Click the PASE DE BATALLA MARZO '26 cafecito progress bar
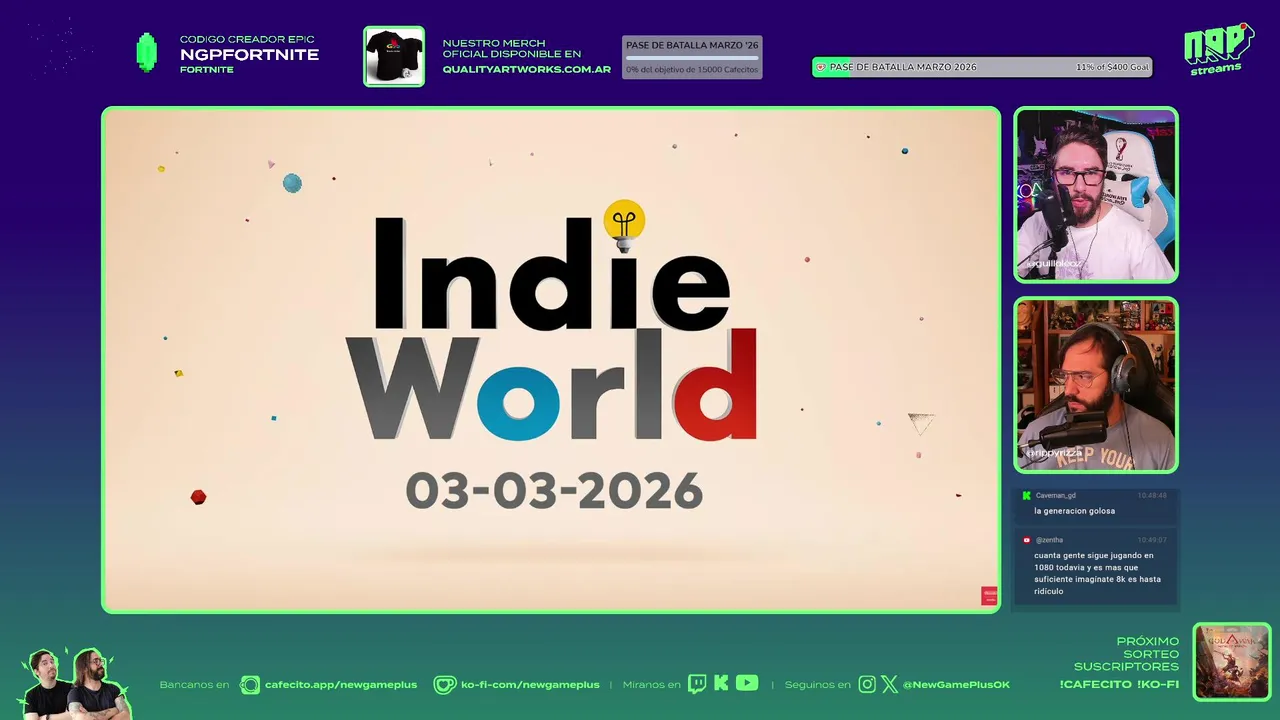The image size is (1280, 720). 692,57
